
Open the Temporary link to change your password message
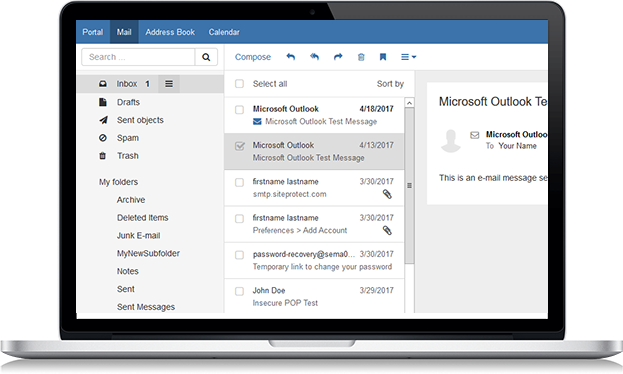314,261
